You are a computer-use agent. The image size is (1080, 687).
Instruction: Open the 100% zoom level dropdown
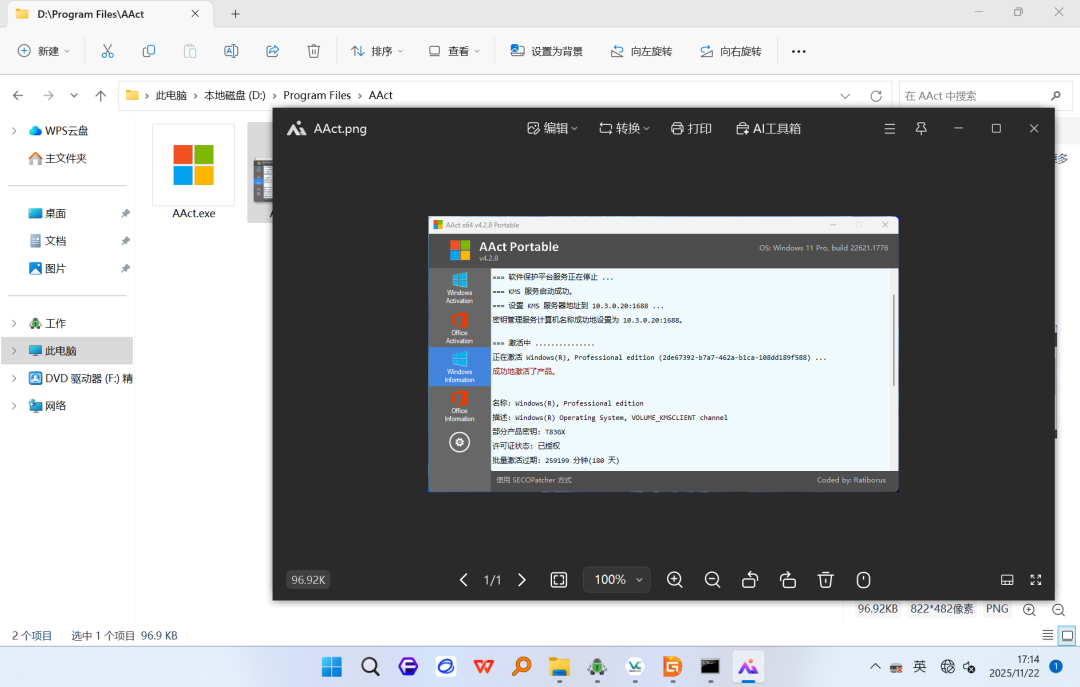coord(616,580)
